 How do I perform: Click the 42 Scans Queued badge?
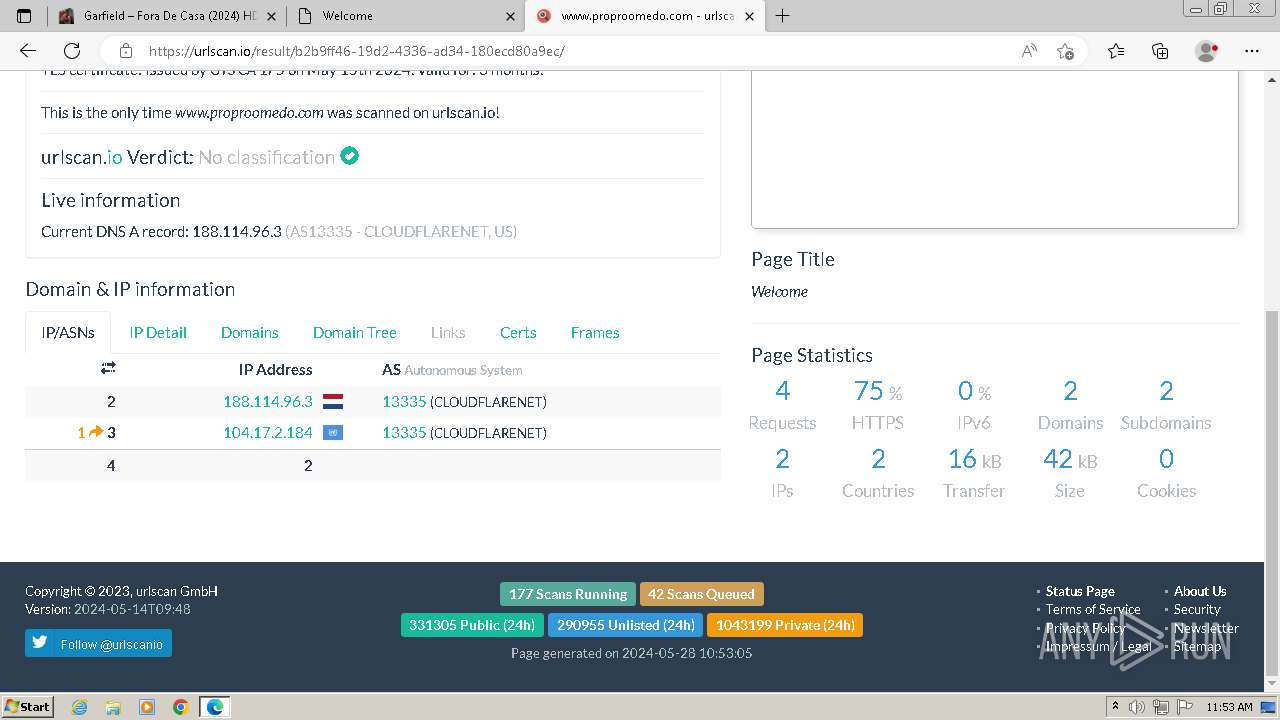[701, 594]
